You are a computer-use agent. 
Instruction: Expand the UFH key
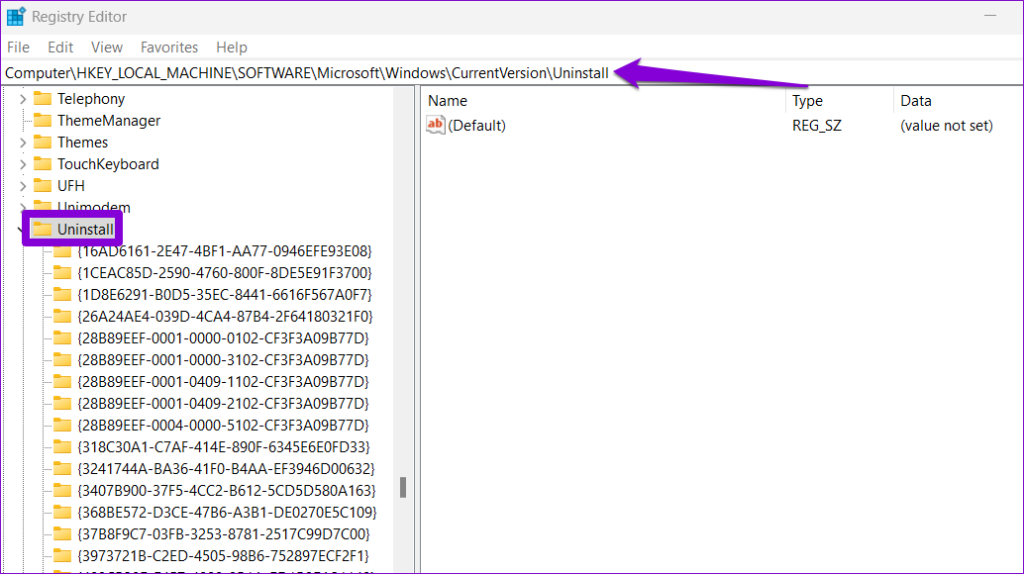click(23, 186)
